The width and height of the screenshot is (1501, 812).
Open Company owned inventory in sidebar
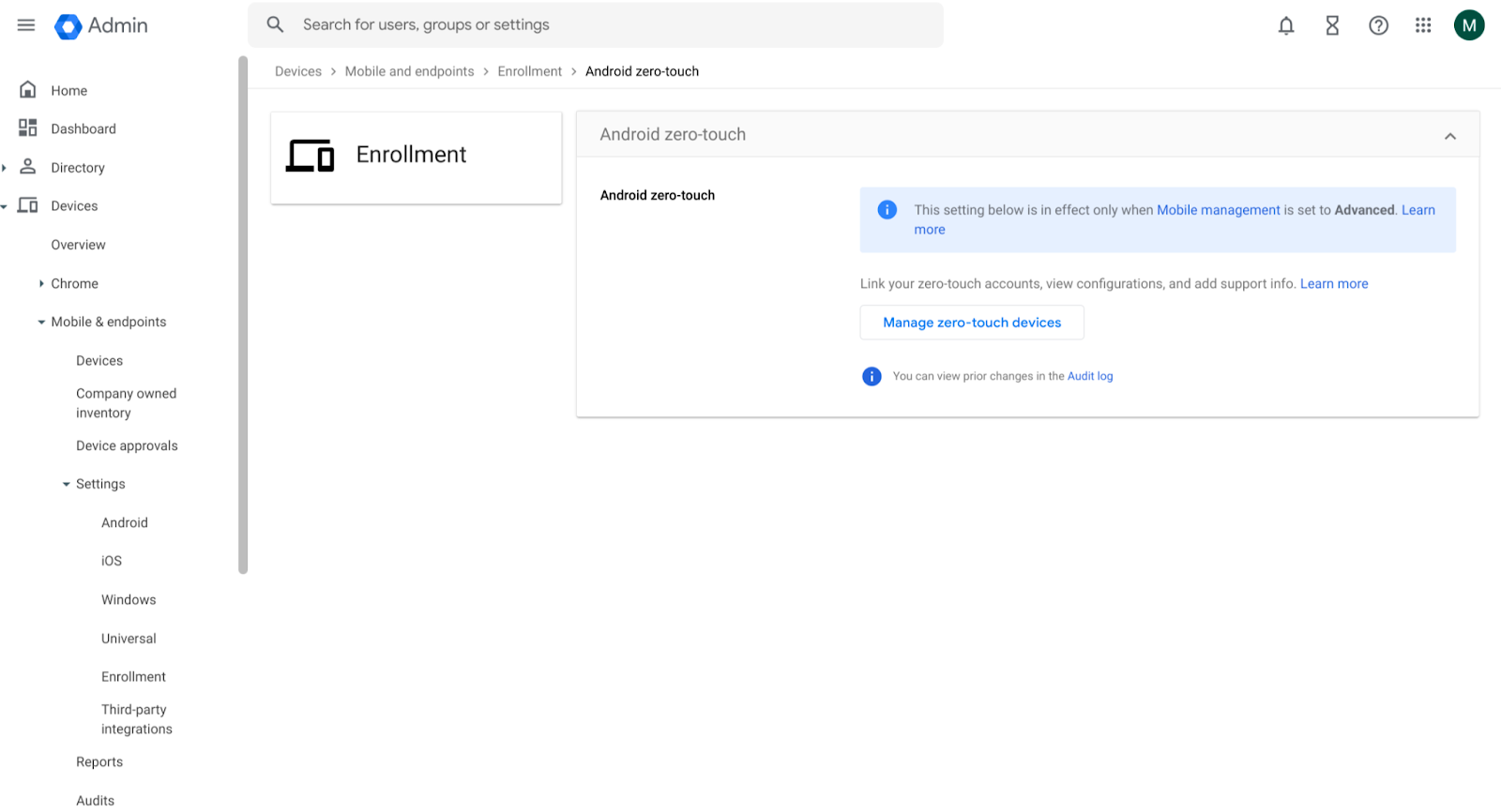point(126,403)
